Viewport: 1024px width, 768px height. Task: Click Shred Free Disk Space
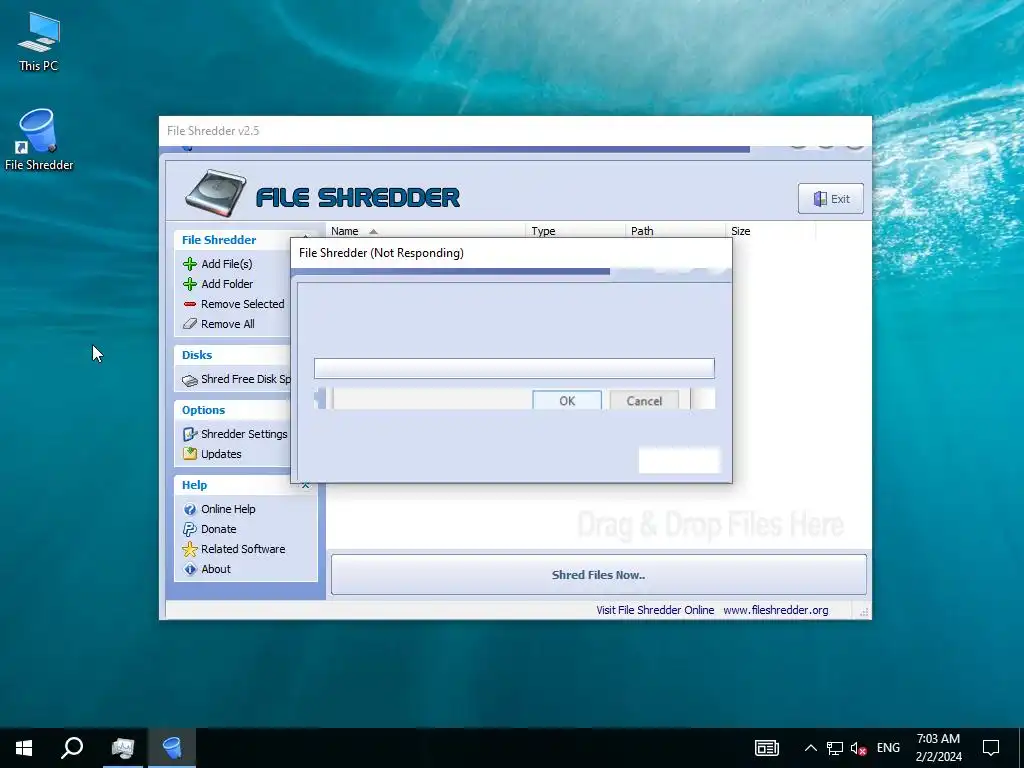pos(246,379)
